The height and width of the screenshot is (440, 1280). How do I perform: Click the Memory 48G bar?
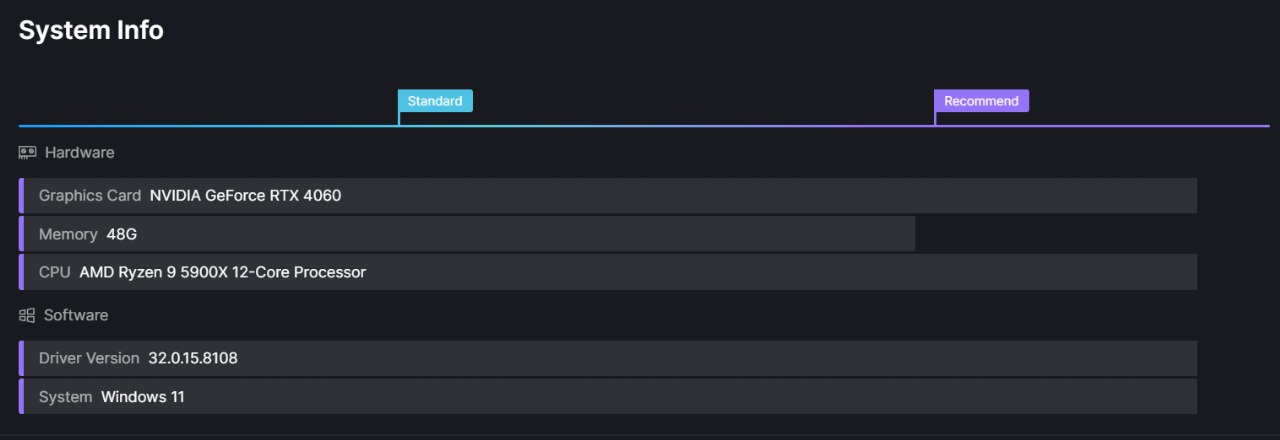pyautogui.click(x=467, y=234)
